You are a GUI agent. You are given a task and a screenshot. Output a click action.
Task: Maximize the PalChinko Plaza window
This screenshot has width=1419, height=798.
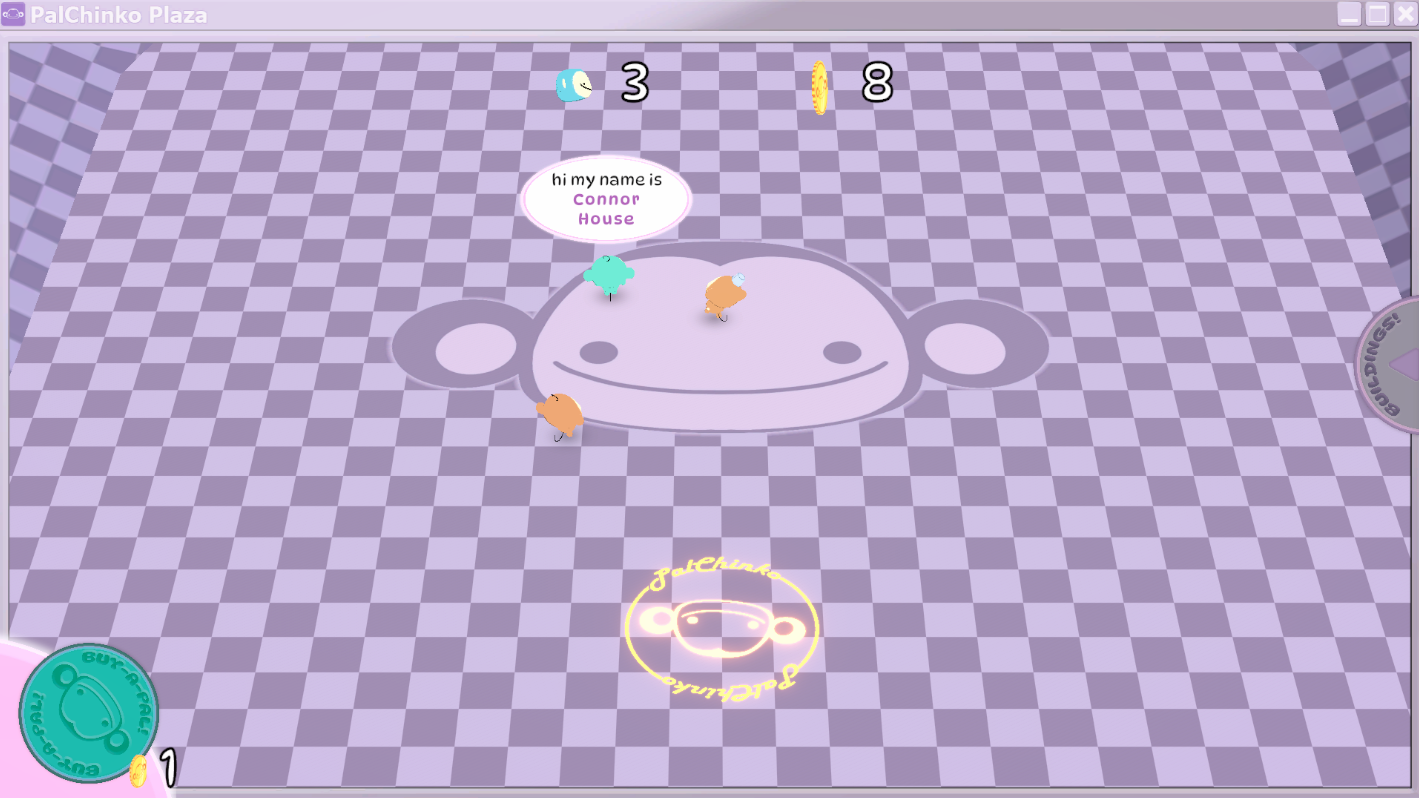[x=1377, y=14]
